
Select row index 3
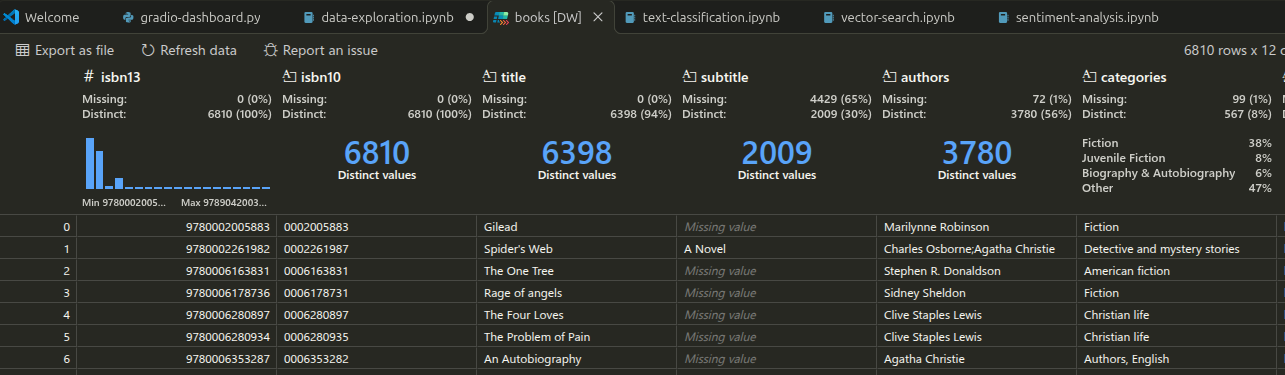[38, 293]
